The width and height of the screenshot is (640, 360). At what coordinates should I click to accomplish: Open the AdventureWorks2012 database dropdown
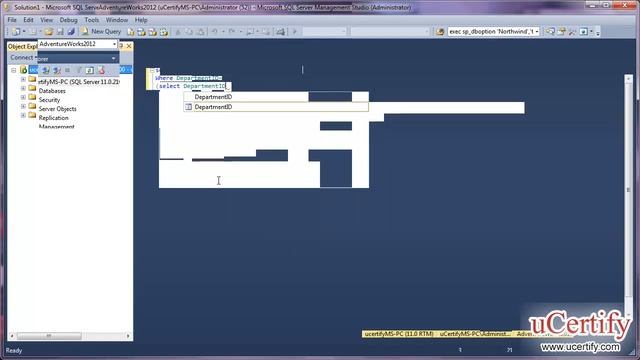click(78, 44)
